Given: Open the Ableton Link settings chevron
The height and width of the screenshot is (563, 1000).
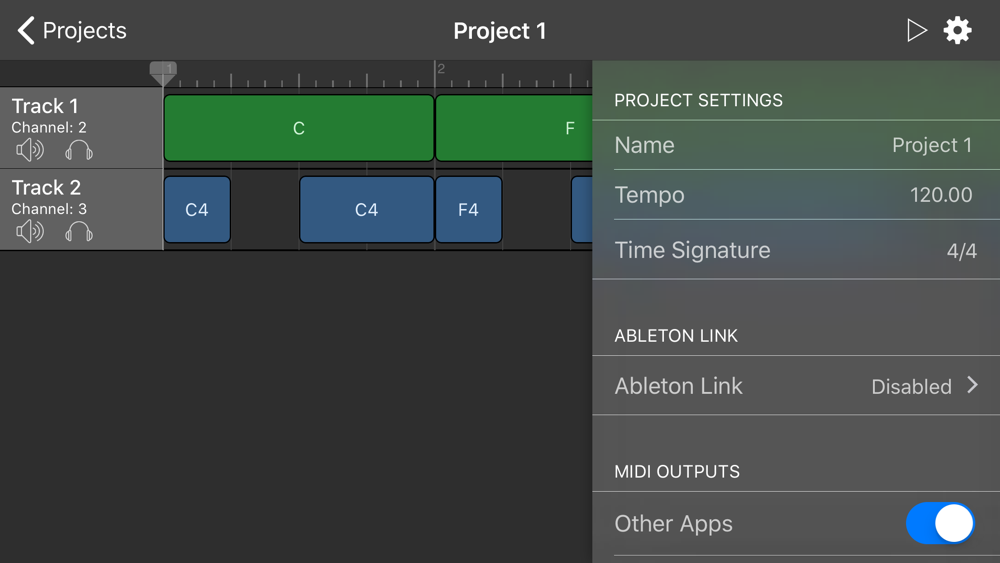Looking at the screenshot, I should [972, 385].
